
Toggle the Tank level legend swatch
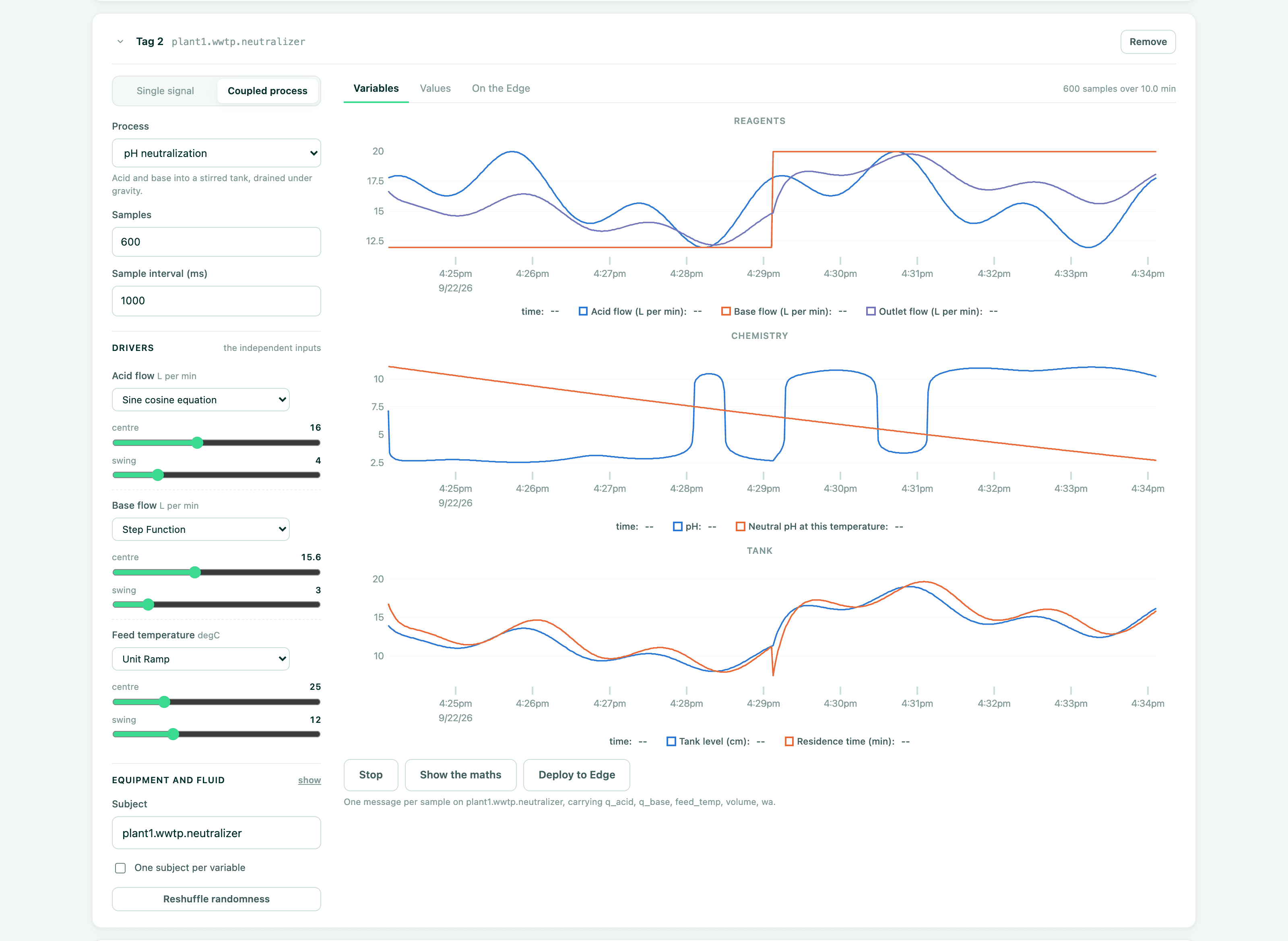coord(671,741)
